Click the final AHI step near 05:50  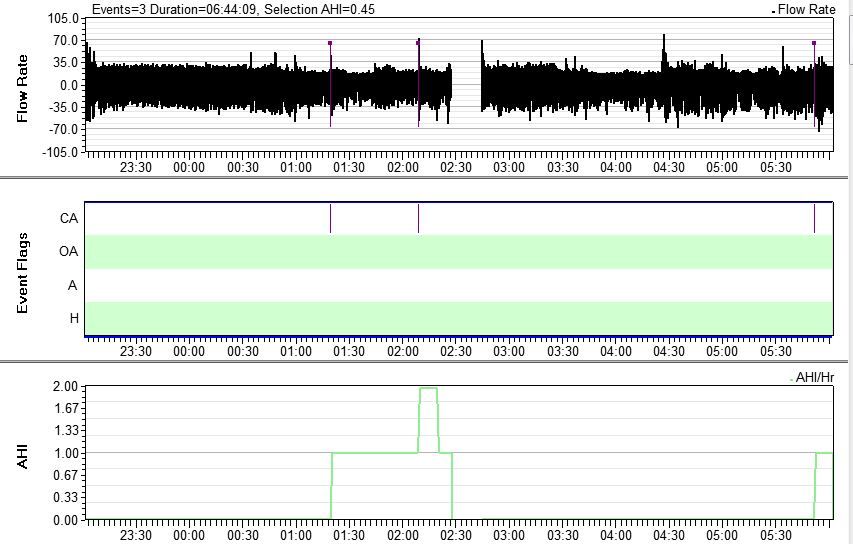click(824, 453)
